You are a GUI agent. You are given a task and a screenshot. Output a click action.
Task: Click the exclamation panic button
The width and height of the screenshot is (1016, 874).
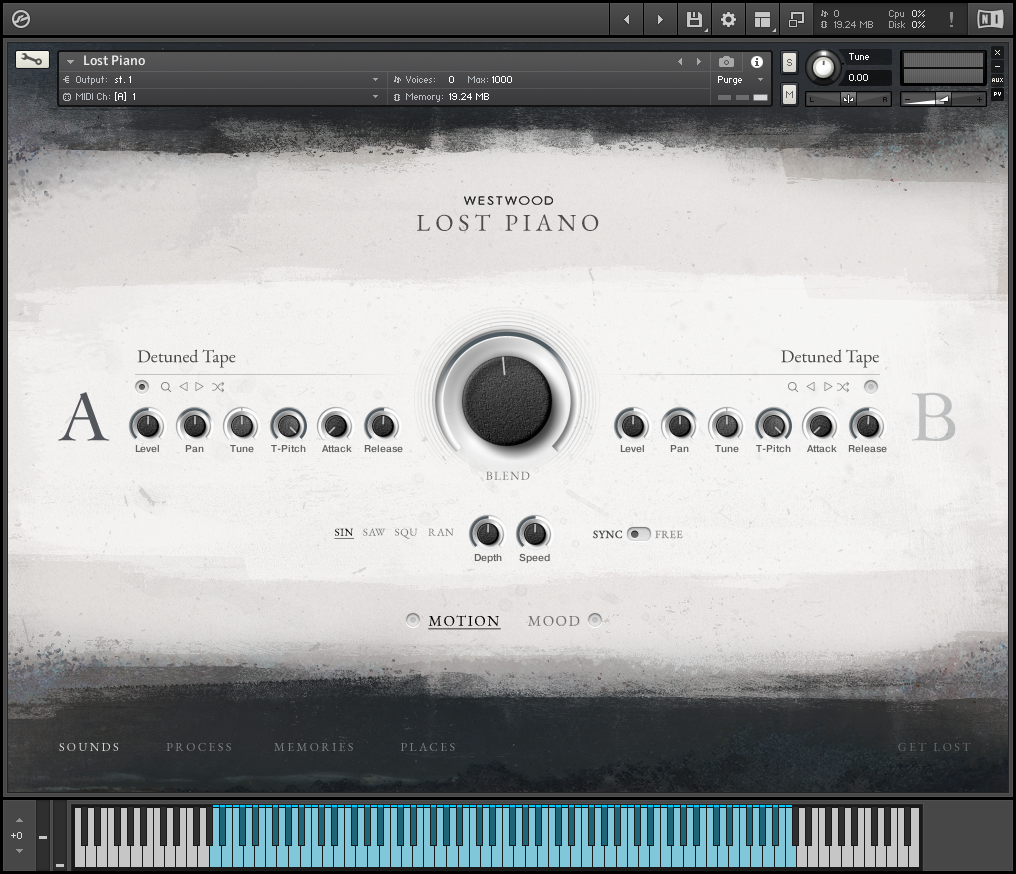951,19
